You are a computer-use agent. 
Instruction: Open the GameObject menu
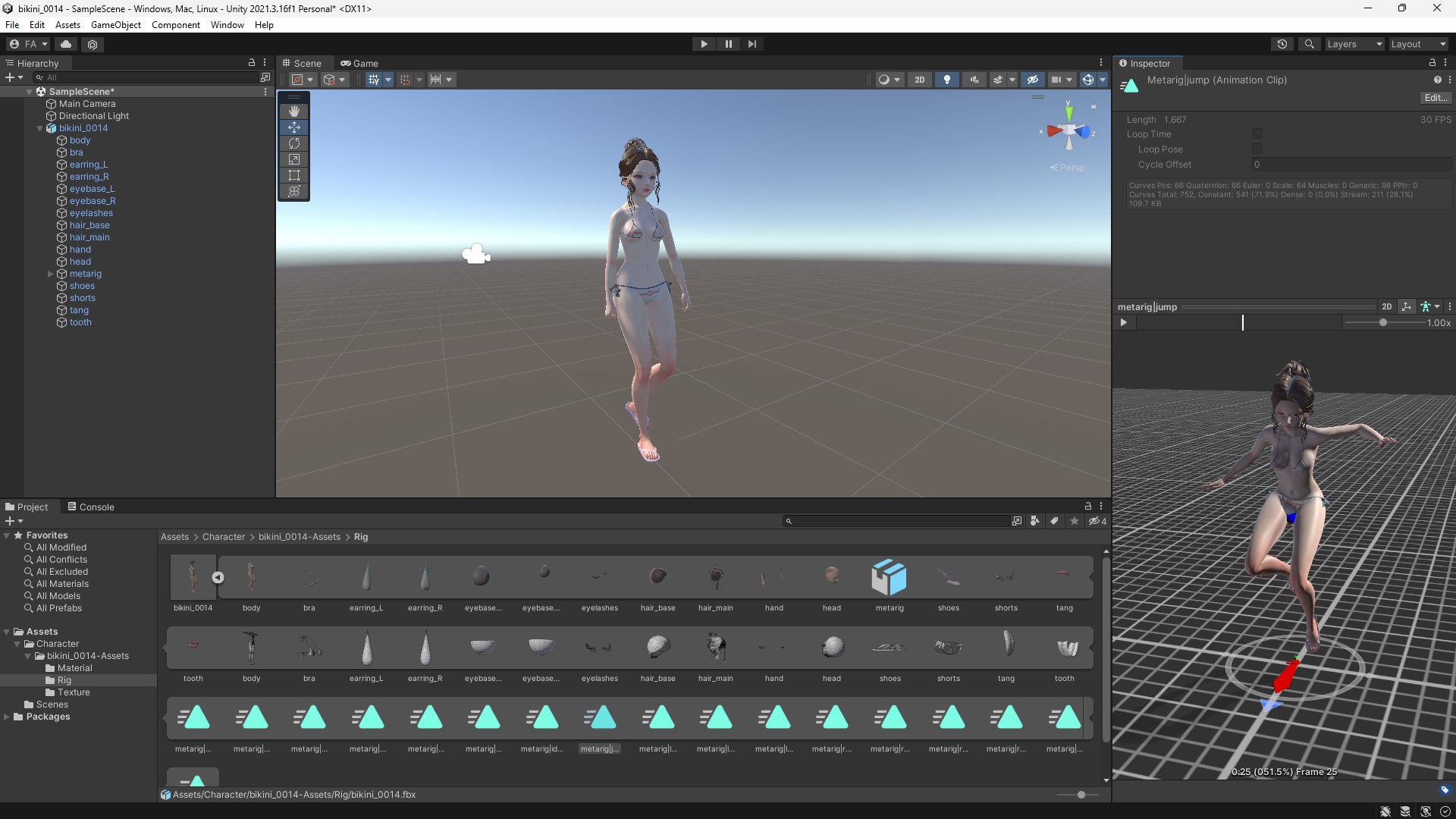115,25
